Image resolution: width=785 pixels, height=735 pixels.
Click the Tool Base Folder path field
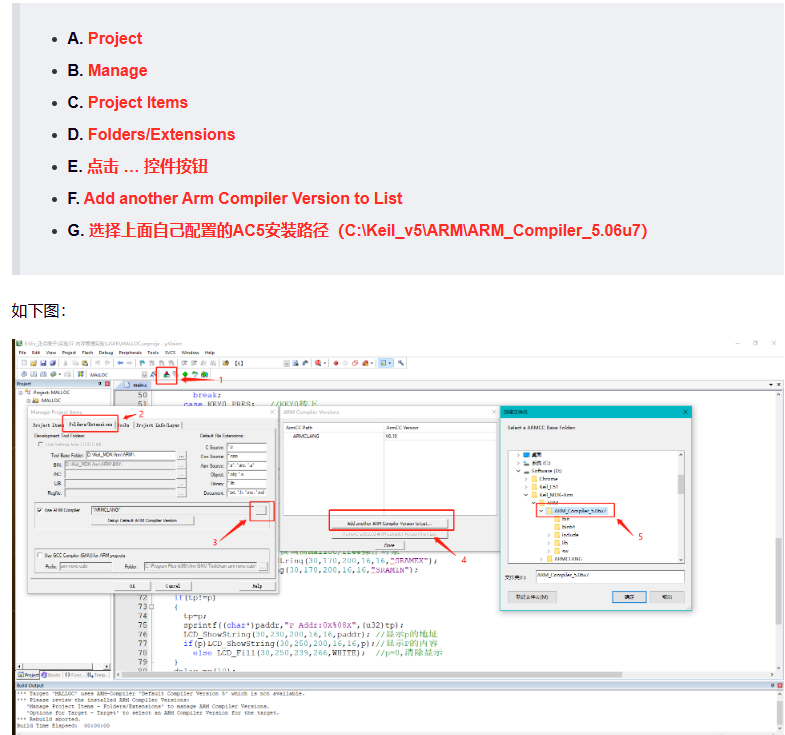131,455
